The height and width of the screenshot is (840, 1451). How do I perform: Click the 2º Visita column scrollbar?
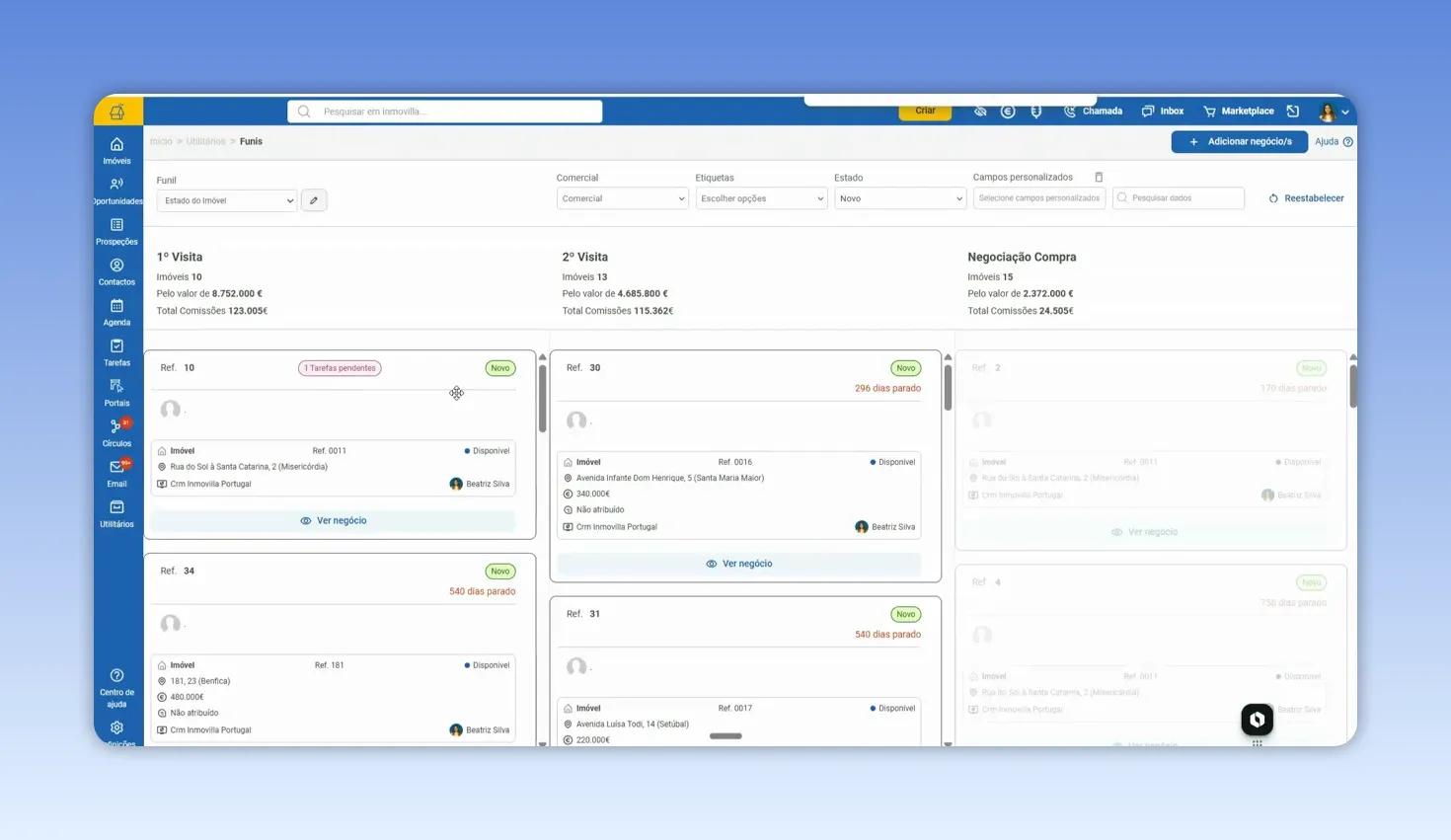coord(948,387)
